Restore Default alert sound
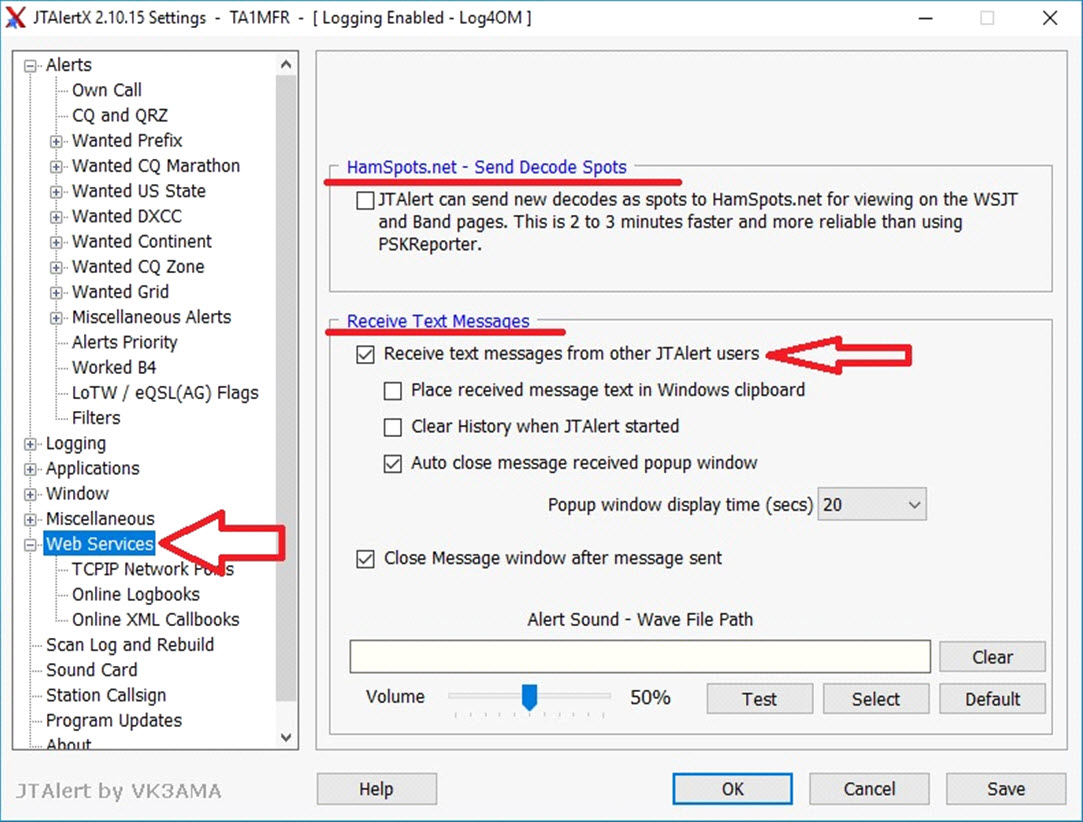This screenshot has width=1083, height=822. coord(992,699)
